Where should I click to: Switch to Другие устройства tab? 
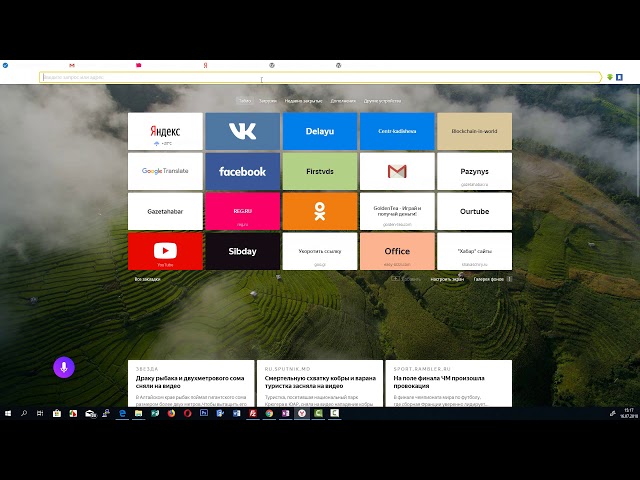click(x=382, y=101)
